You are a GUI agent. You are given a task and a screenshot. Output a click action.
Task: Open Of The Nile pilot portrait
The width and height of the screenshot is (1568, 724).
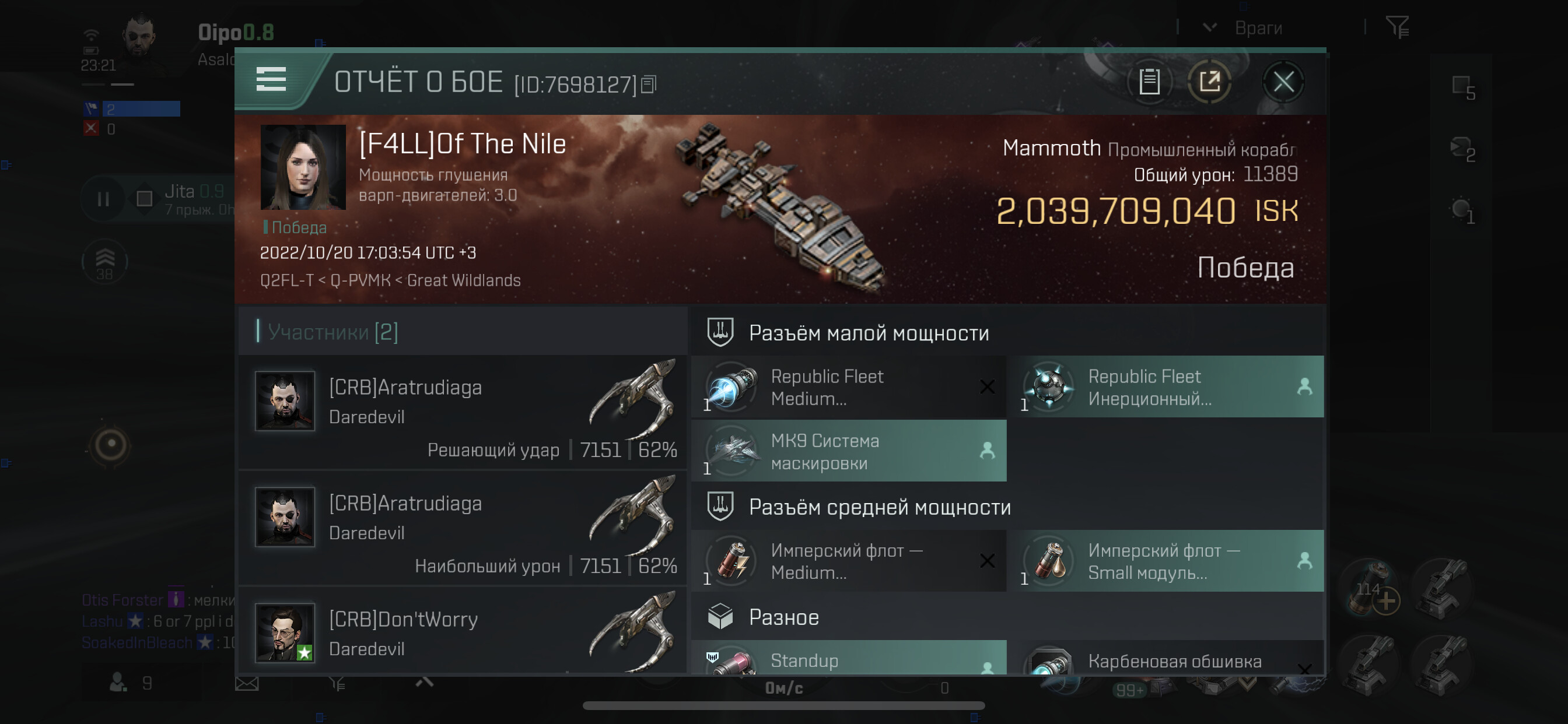[x=303, y=167]
